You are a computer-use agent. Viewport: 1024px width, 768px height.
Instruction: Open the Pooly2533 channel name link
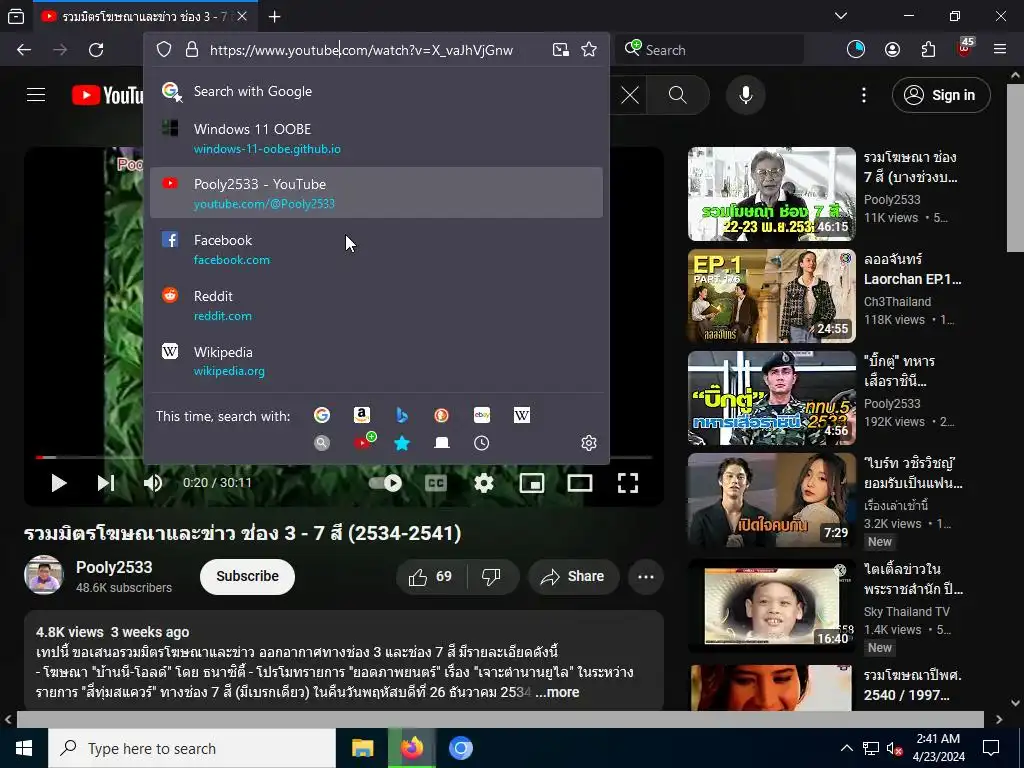(114, 568)
